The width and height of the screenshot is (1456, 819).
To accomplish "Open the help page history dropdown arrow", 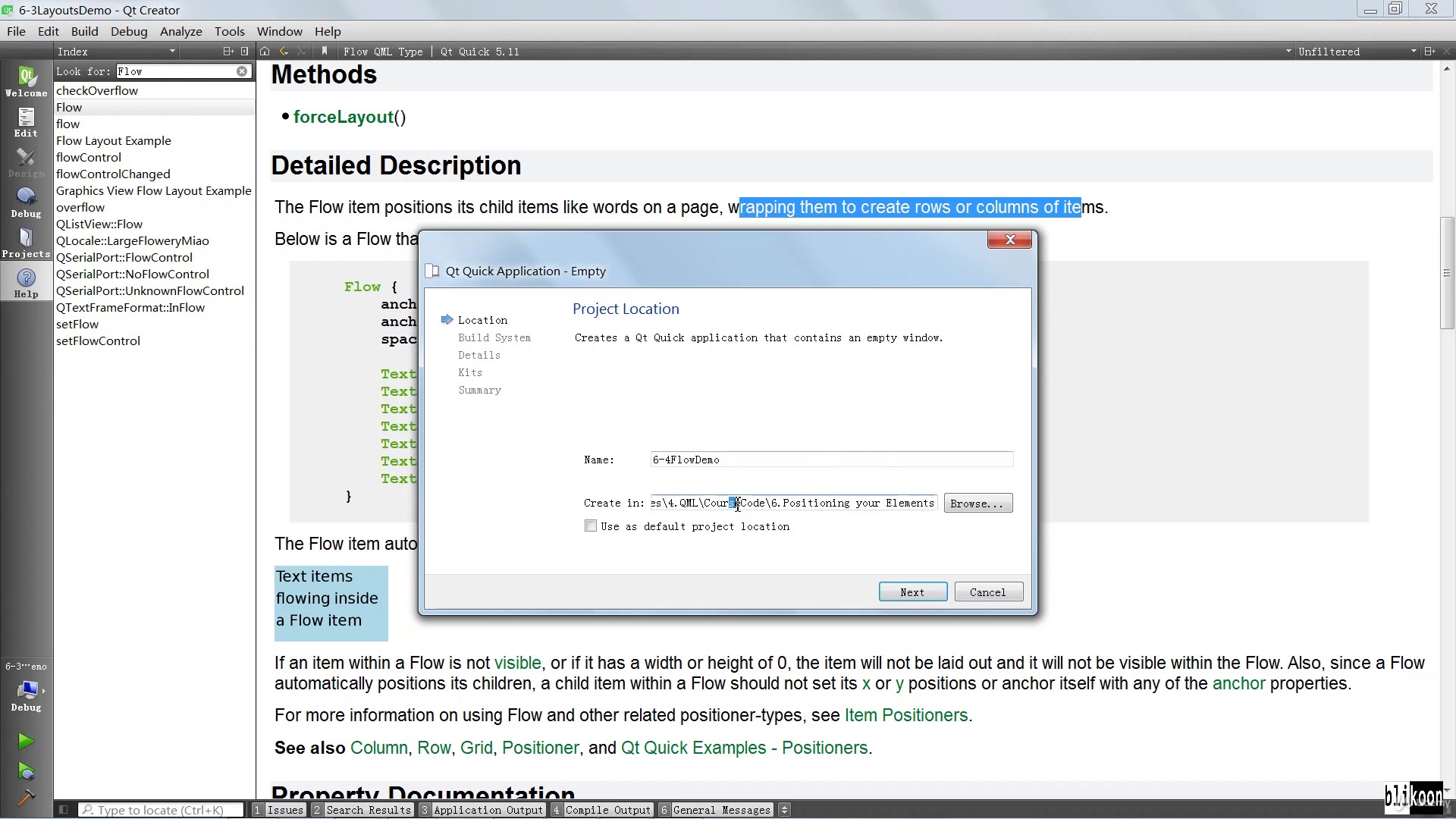I will [x=1288, y=52].
